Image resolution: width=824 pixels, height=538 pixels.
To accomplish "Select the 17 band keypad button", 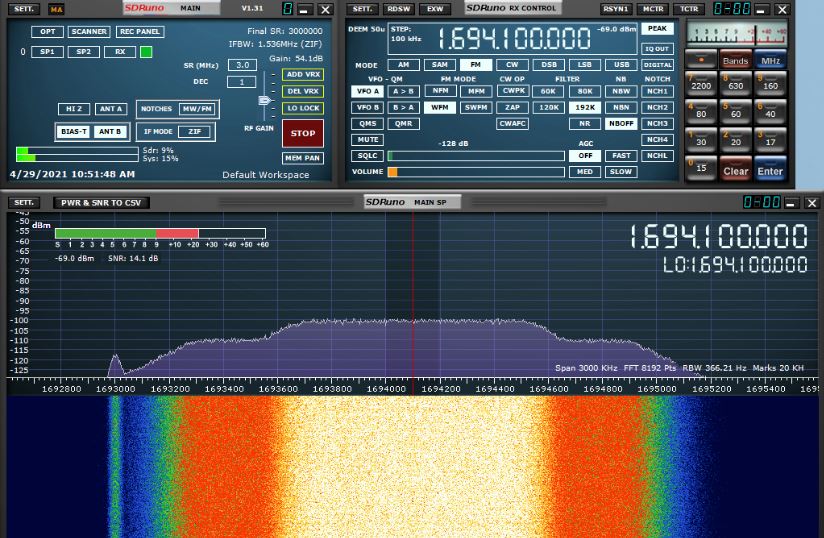I will tap(770, 140).
